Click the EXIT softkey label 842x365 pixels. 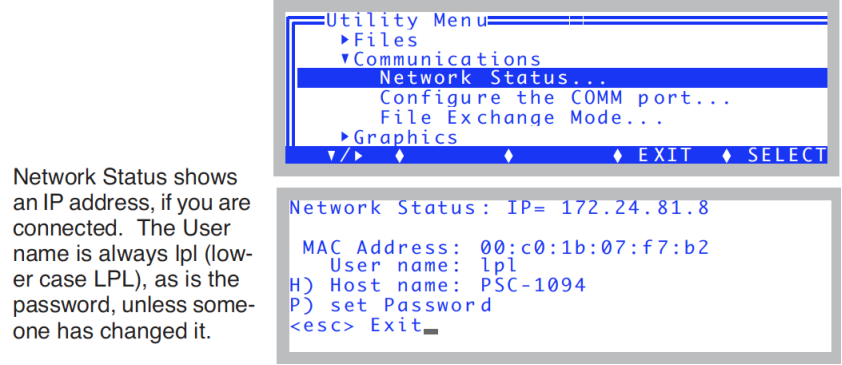coord(665,155)
